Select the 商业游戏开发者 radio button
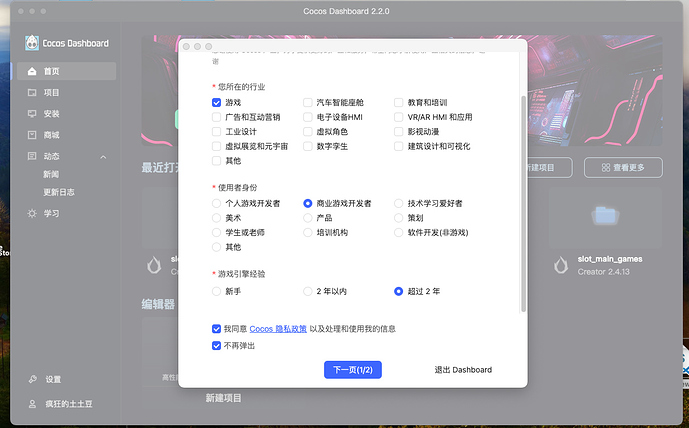This screenshot has height=428, width=689. point(308,203)
